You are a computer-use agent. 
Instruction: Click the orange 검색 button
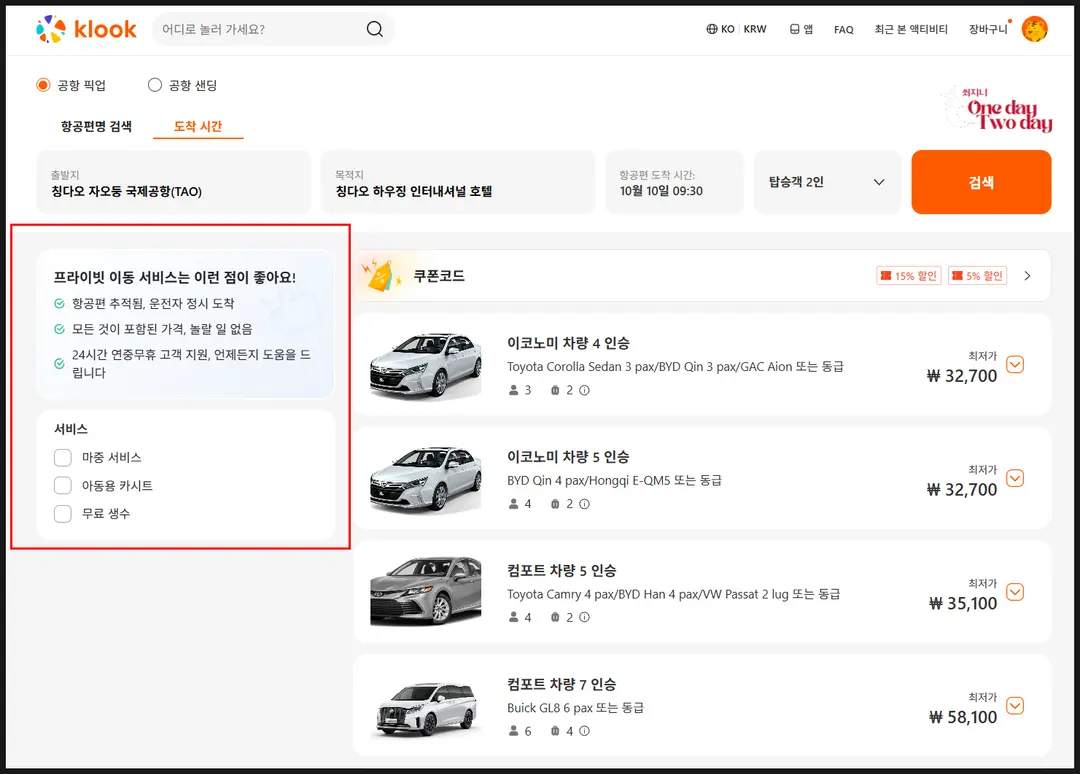982,182
